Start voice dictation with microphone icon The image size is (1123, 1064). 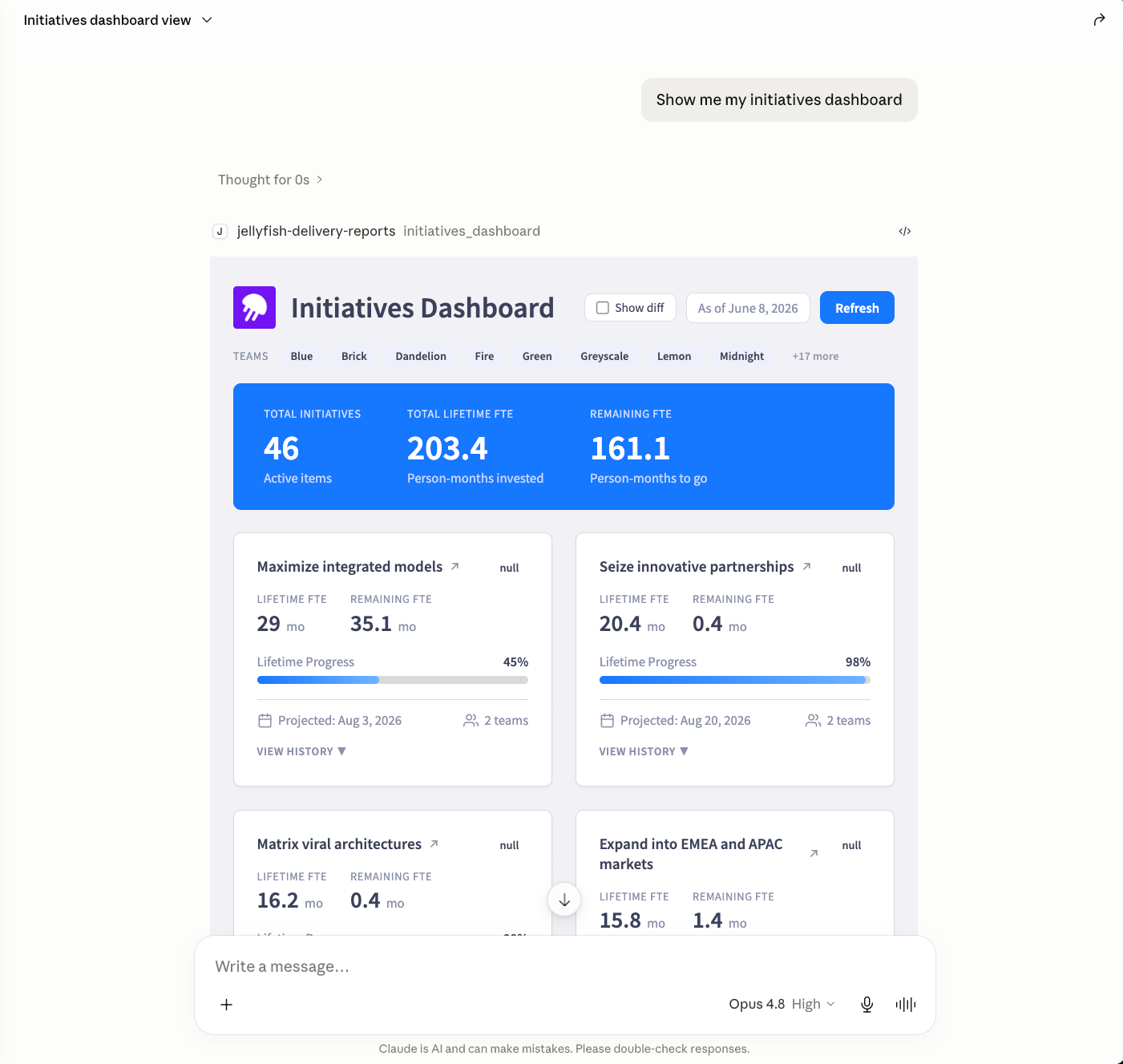866,1005
